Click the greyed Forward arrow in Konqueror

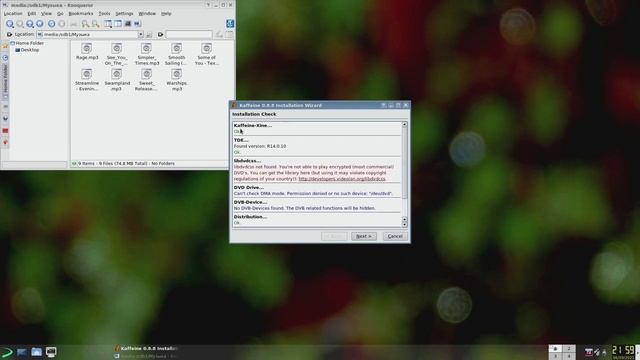click(20, 24)
